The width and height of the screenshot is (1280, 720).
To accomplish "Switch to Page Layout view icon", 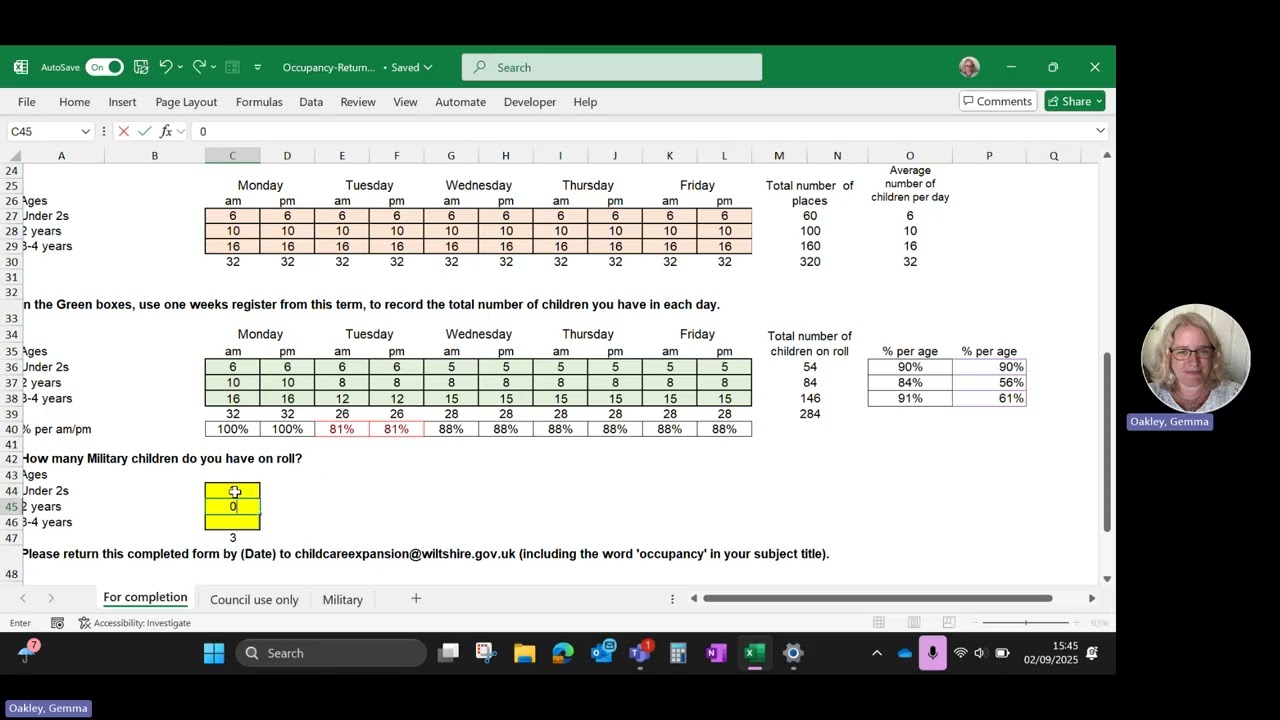I will (914, 623).
